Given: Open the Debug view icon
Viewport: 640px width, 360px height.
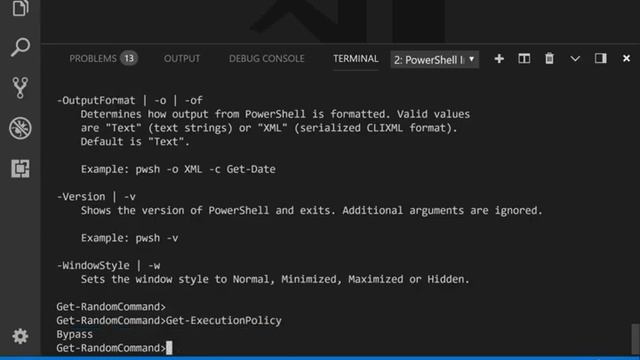Looking at the screenshot, I should [x=20, y=128].
